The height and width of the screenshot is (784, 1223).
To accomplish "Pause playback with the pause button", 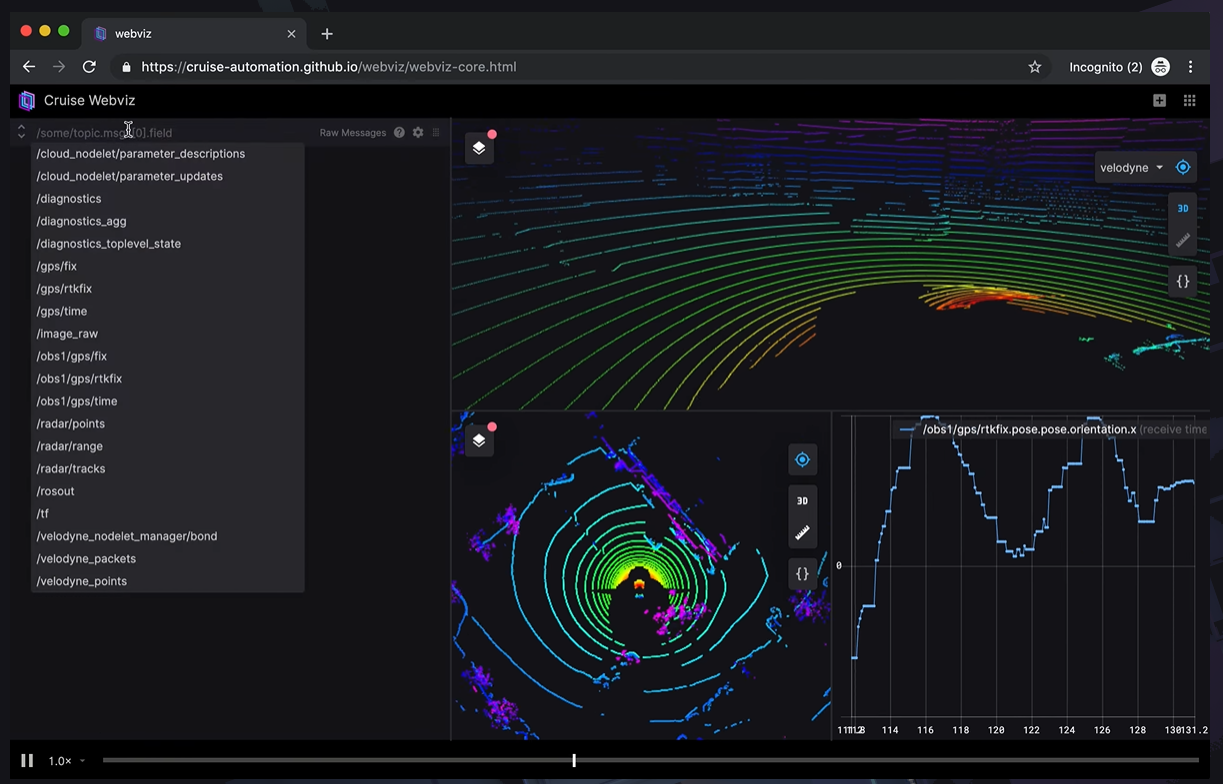I will 28,761.
